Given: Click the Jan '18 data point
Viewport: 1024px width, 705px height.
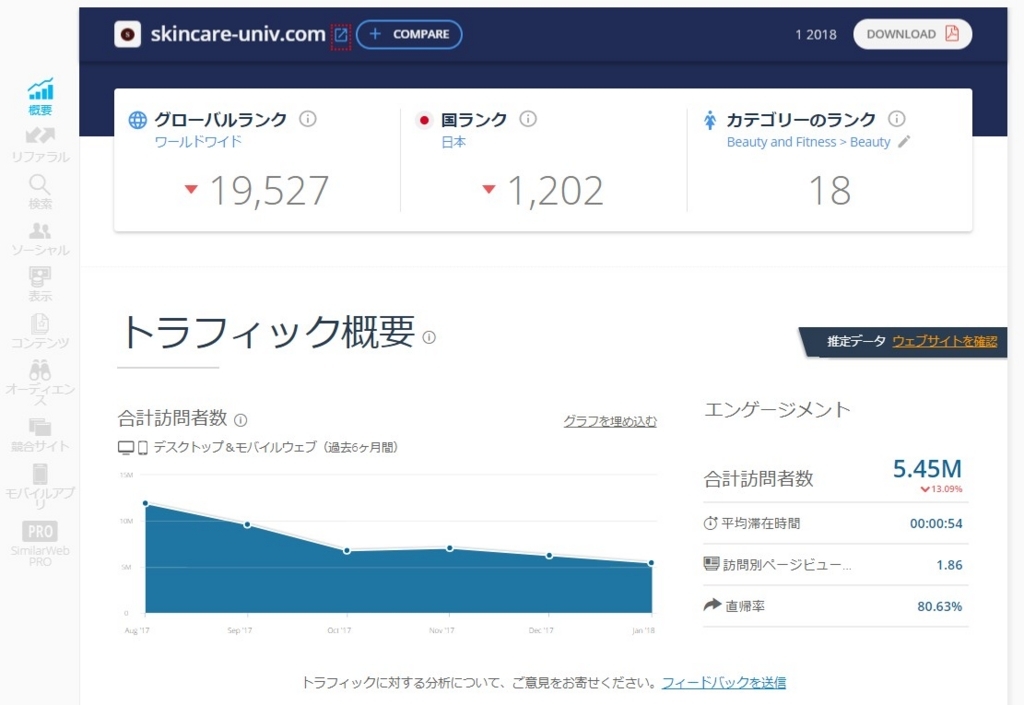Looking at the screenshot, I should tap(651, 563).
